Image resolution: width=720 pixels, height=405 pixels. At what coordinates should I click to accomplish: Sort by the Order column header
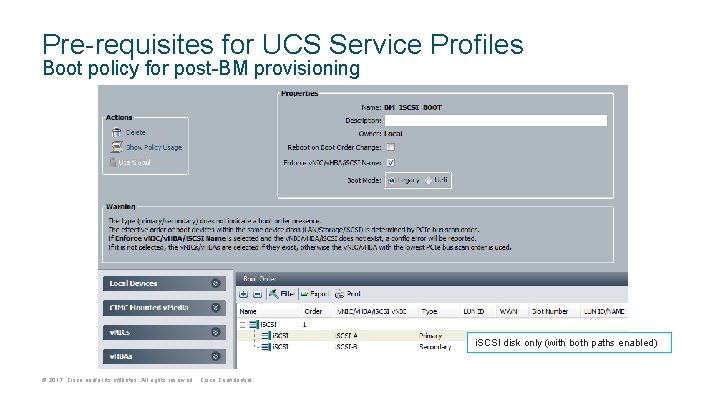click(x=317, y=311)
